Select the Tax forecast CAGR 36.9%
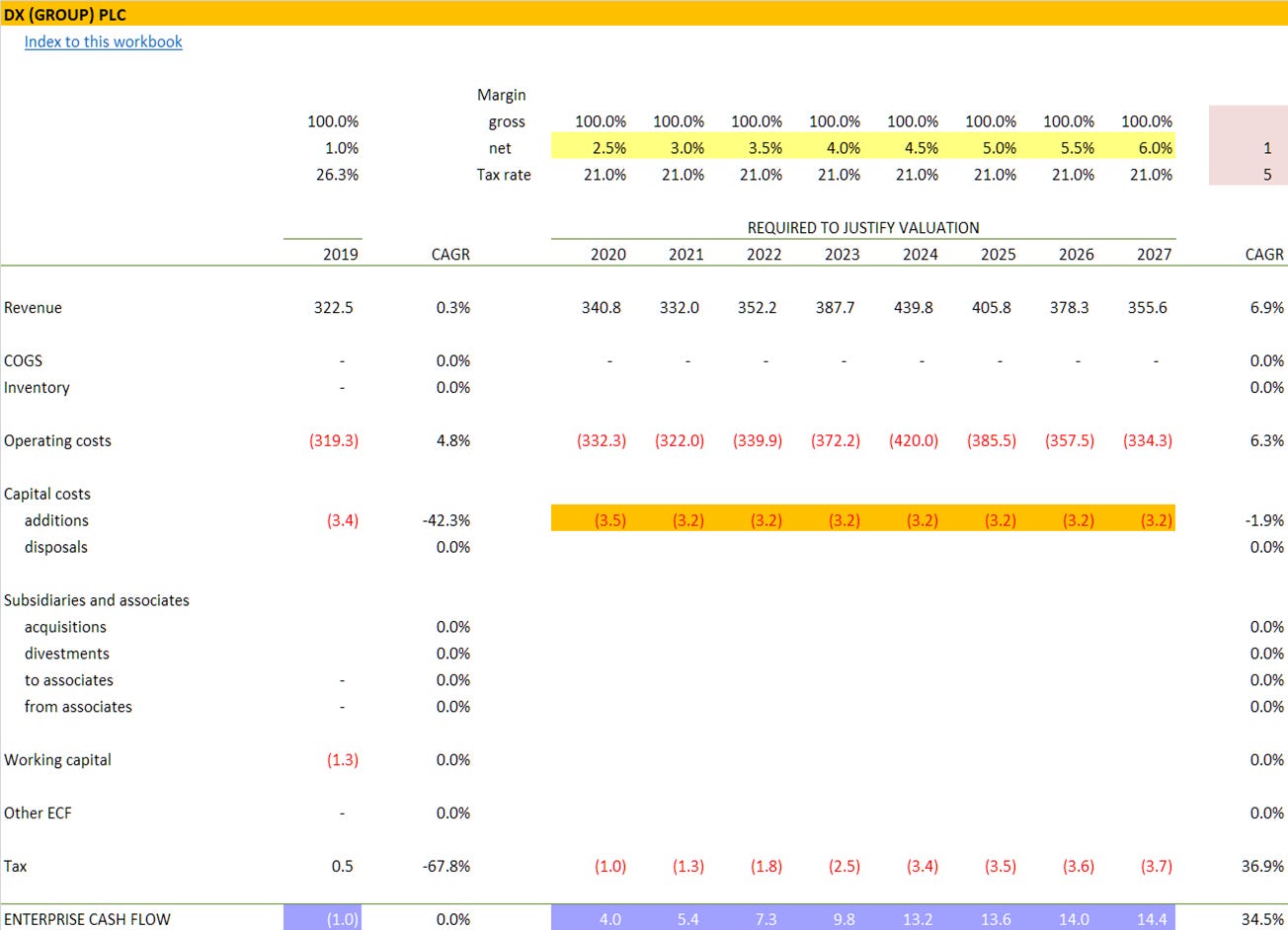The width and height of the screenshot is (1288, 930). tap(1263, 867)
